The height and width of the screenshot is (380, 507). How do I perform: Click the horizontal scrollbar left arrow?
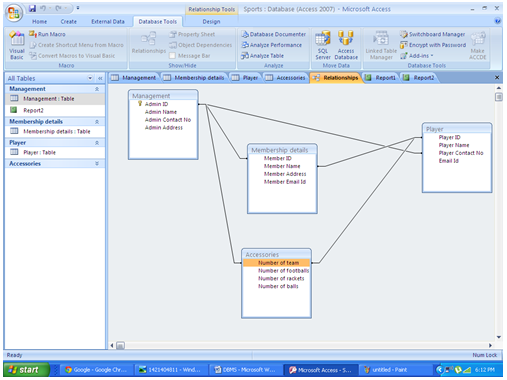pyautogui.click(x=112, y=345)
